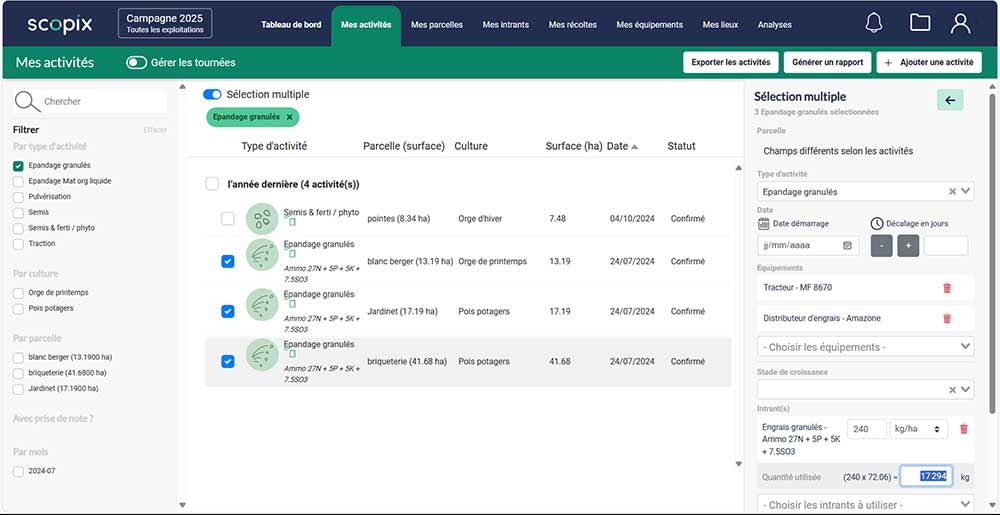Clear Stade de croissance field with X
Viewport: 1000px width, 515px height.
tap(952, 389)
